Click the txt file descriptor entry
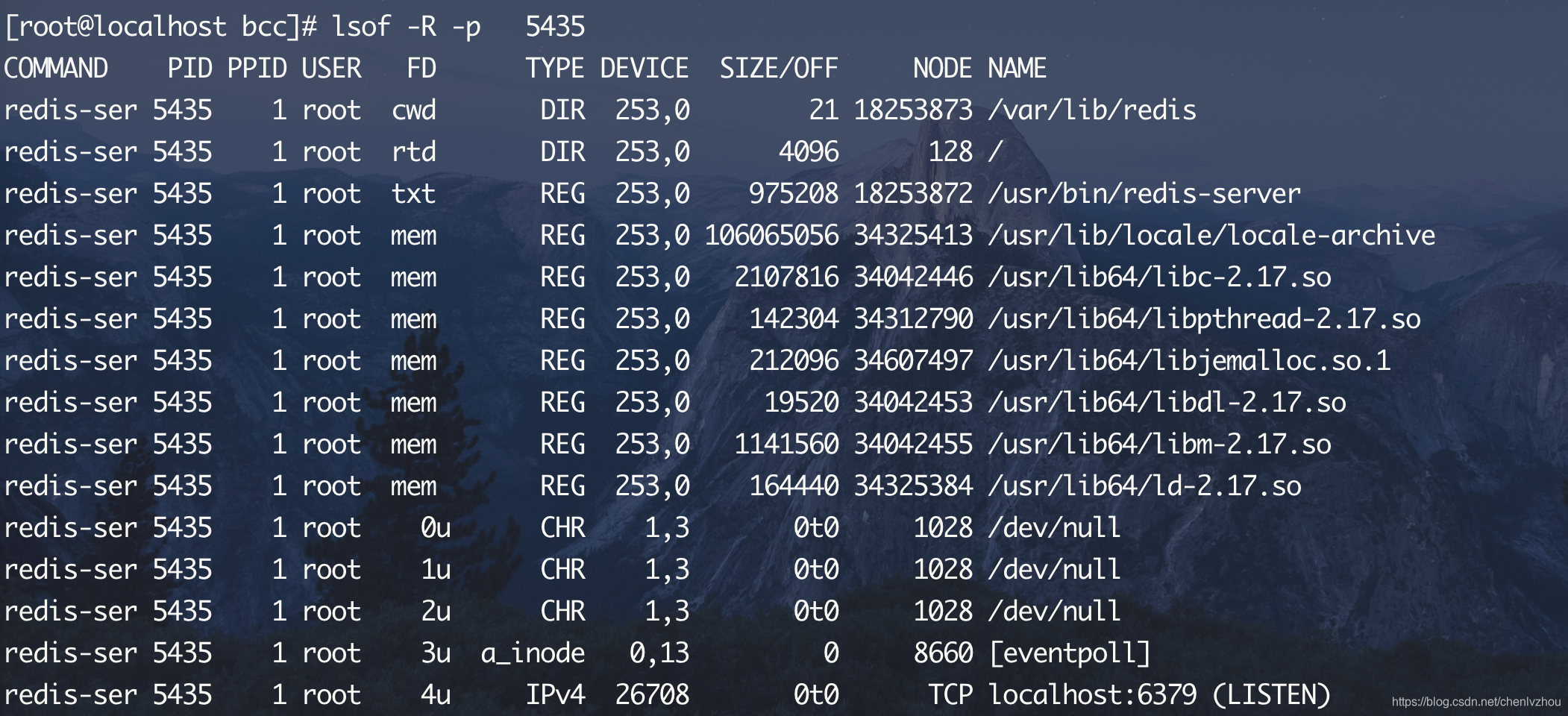 [x=414, y=194]
